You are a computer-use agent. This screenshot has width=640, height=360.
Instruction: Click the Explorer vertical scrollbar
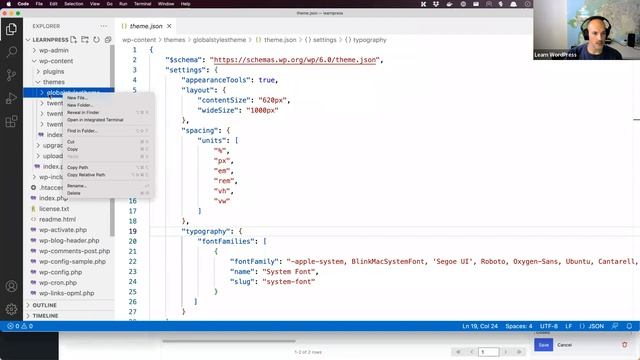click(112, 140)
